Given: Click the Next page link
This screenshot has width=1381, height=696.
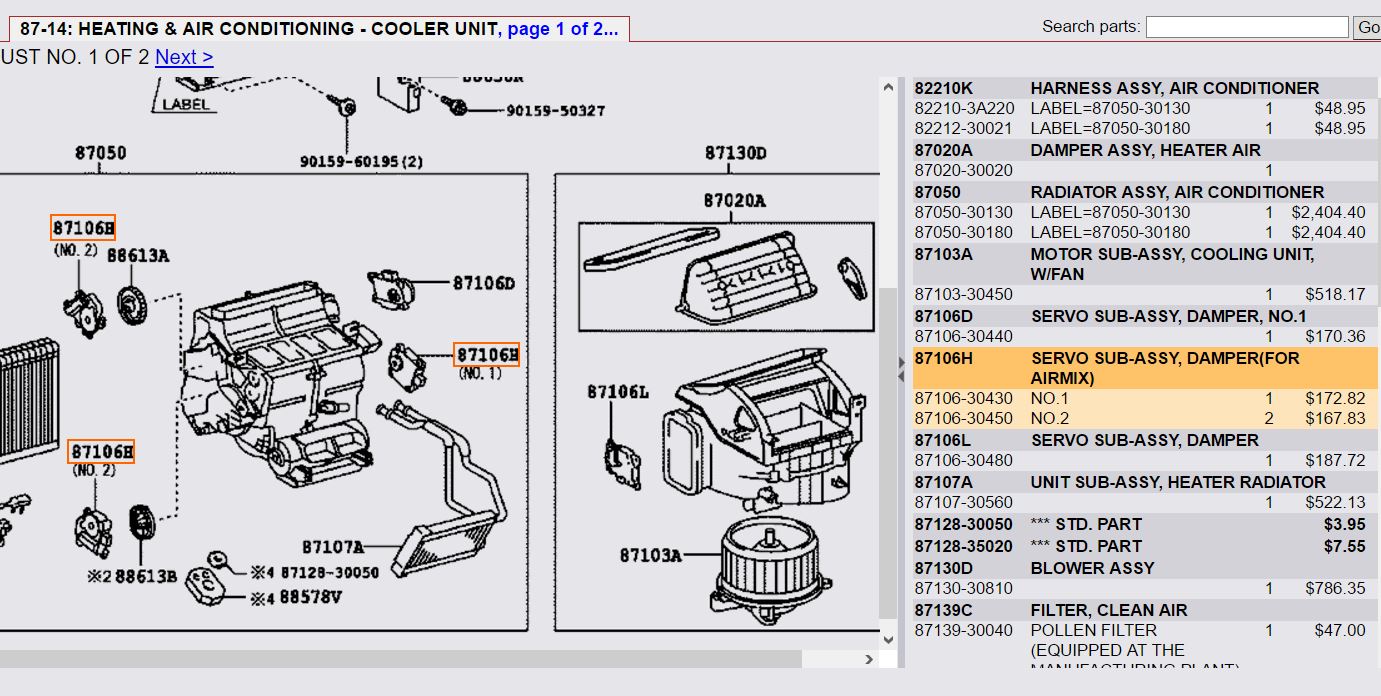Looking at the screenshot, I should point(184,57).
